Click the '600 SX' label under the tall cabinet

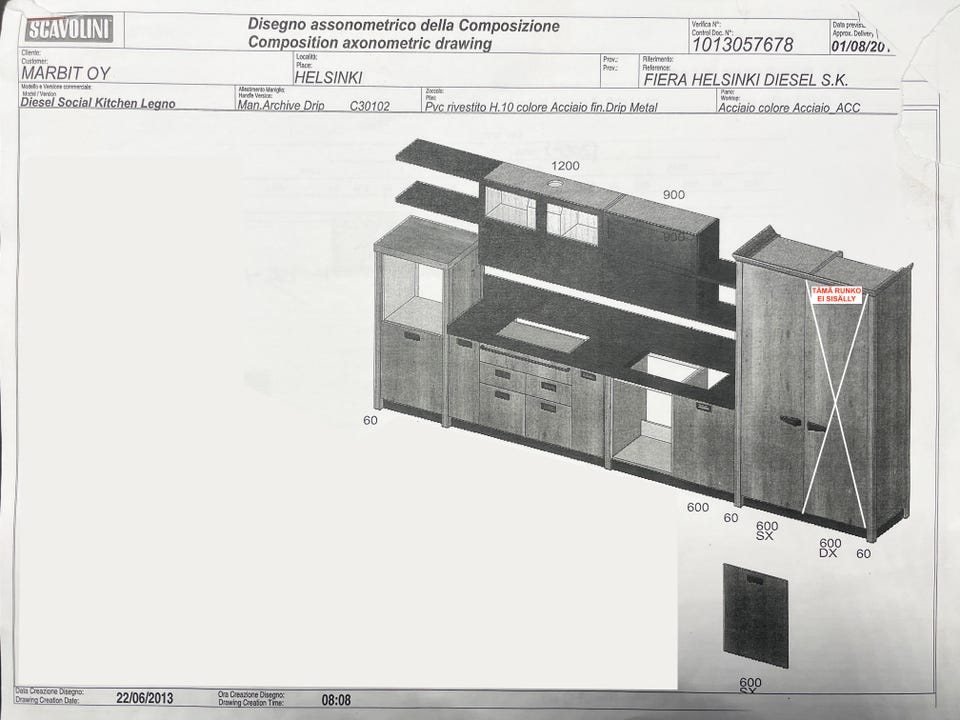click(x=766, y=530)
